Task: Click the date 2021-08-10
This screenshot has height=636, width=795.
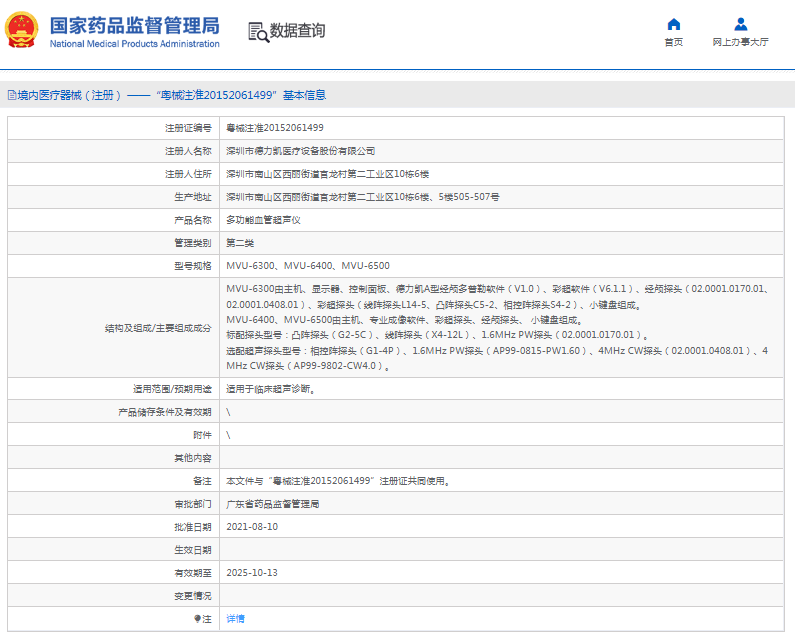Action: click(252, 527)
